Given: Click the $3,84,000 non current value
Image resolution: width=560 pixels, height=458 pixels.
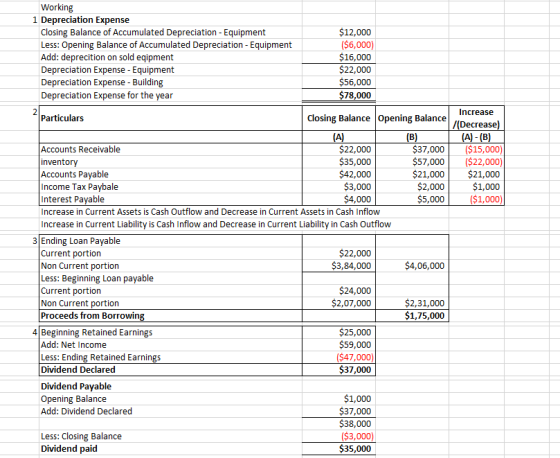Looking at the screenshot, I should pos(351,266).
